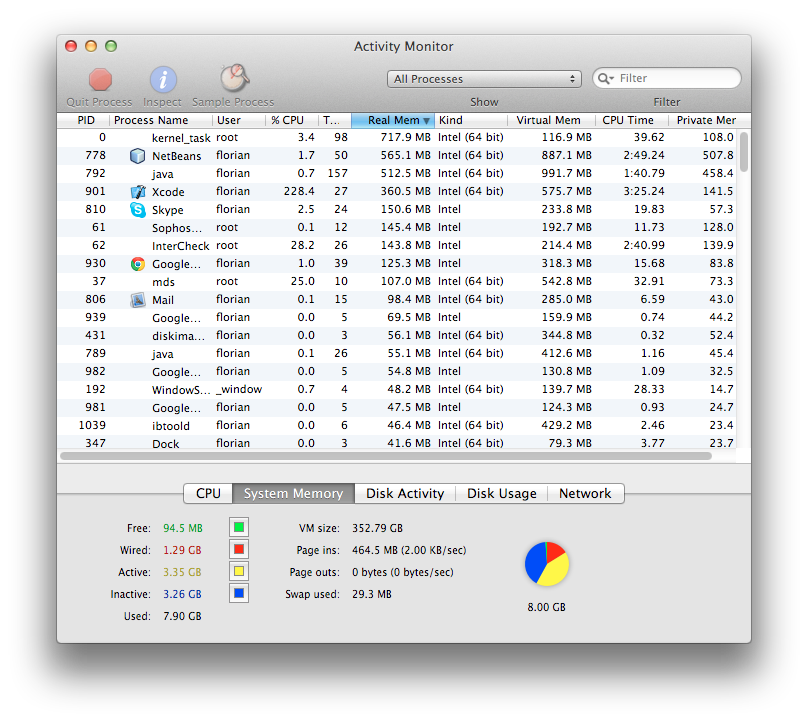
Task: Open the Disk Usage tab
Action: [x=502, y=493]
